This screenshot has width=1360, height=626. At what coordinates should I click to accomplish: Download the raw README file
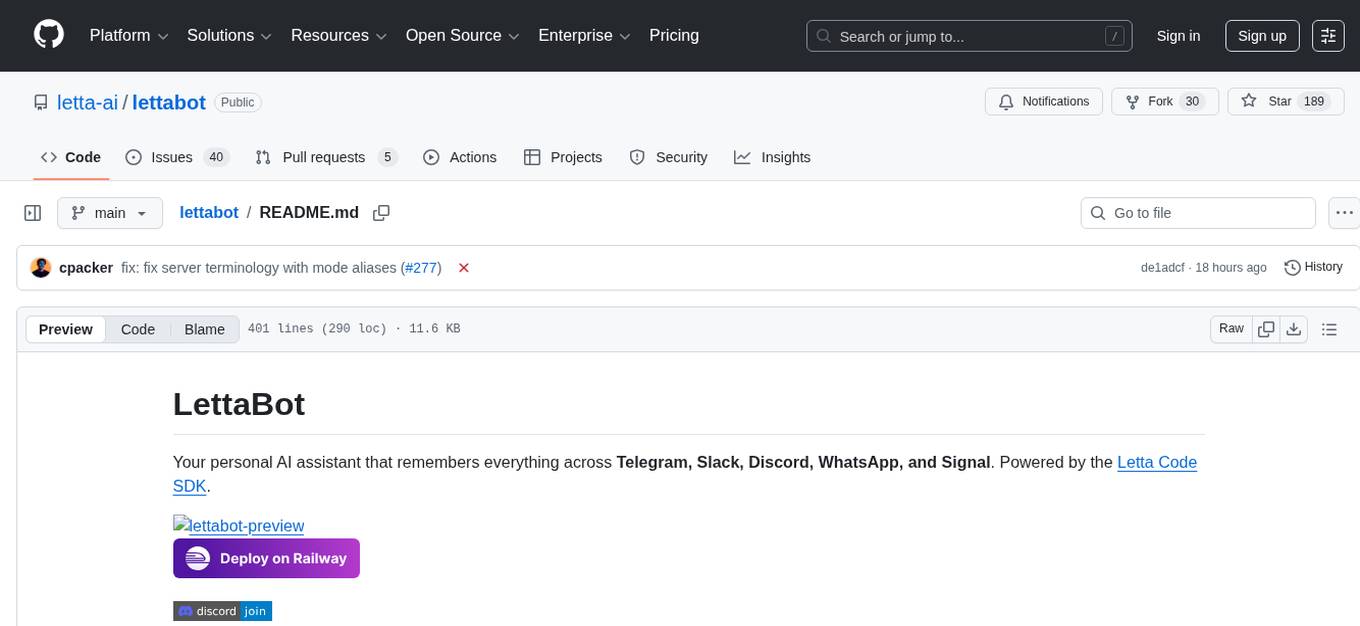click(x=1294, y=328)
